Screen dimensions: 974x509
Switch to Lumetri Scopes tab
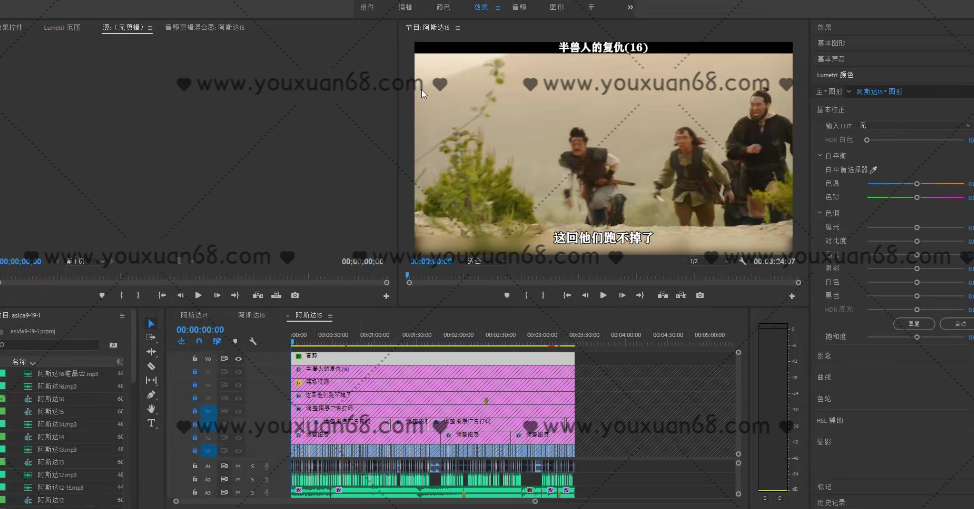pos(61,27)
